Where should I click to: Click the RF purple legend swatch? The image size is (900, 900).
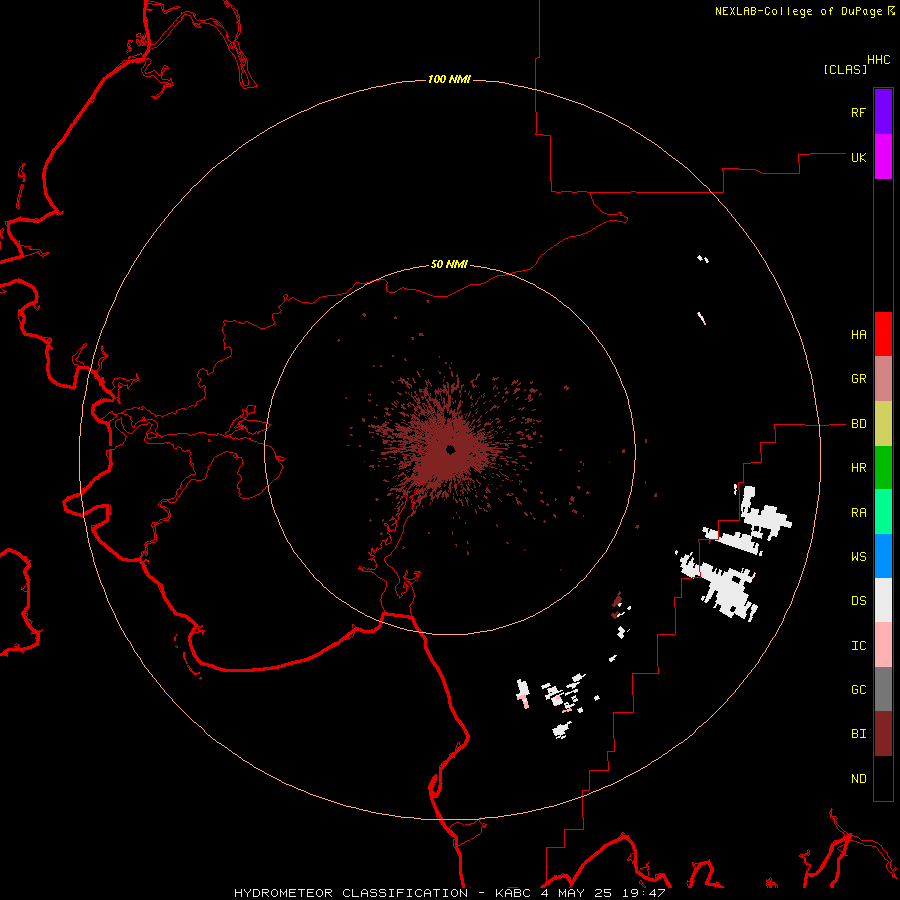tap(883, 112)
